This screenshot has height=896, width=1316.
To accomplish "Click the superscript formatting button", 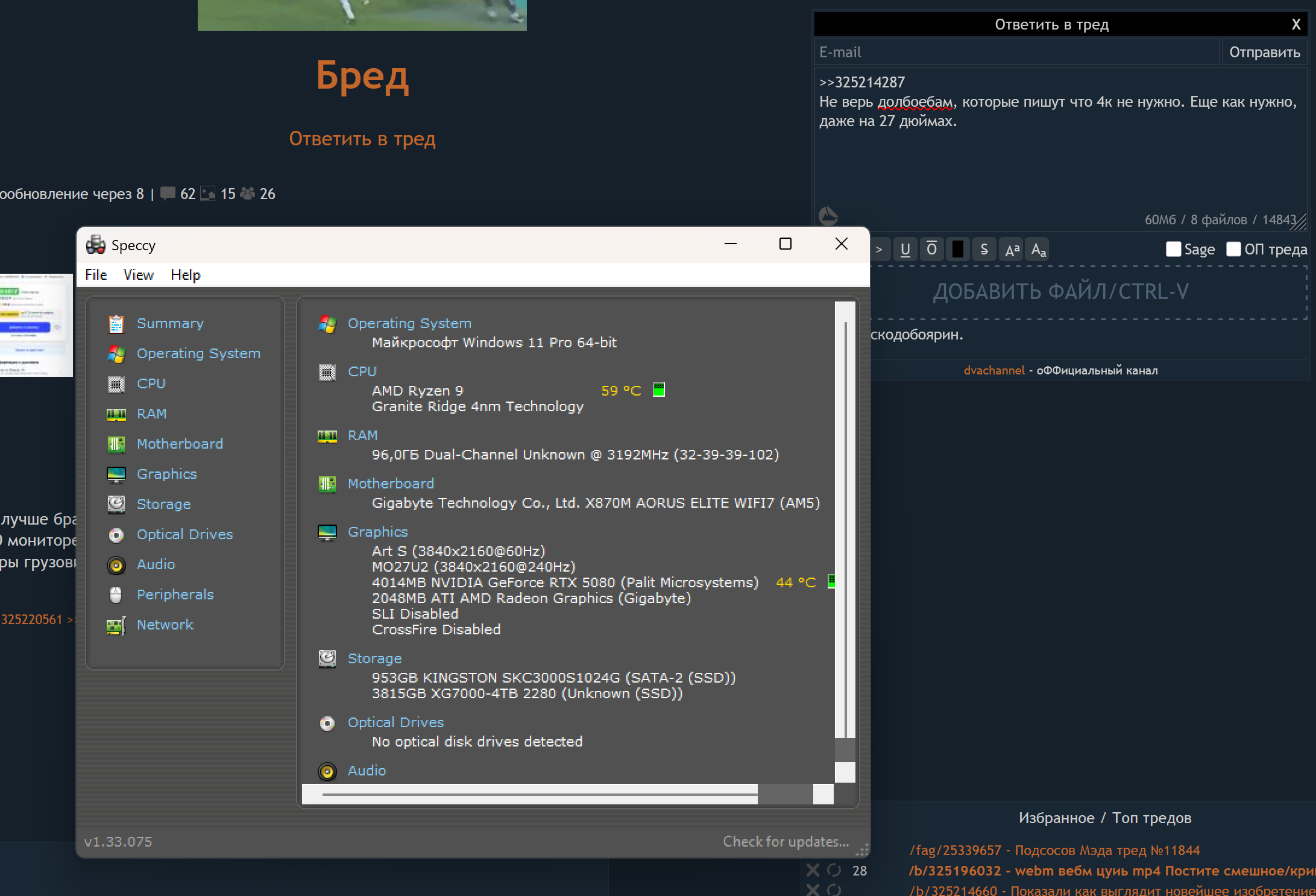I will [x=1012, y=250].
